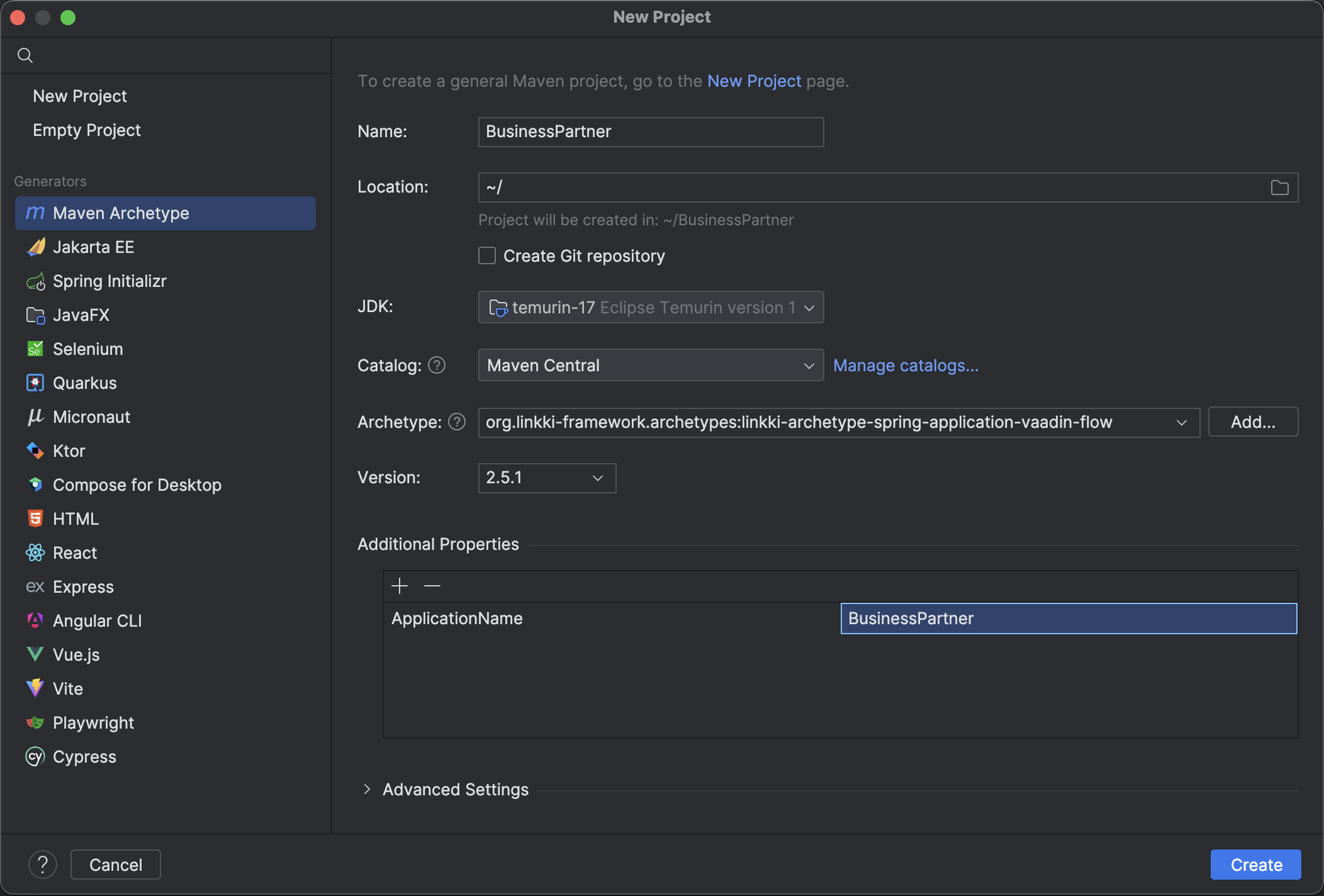Add a property with plus icon
This screenshot has width=1324, height=896.
[400, 586]
